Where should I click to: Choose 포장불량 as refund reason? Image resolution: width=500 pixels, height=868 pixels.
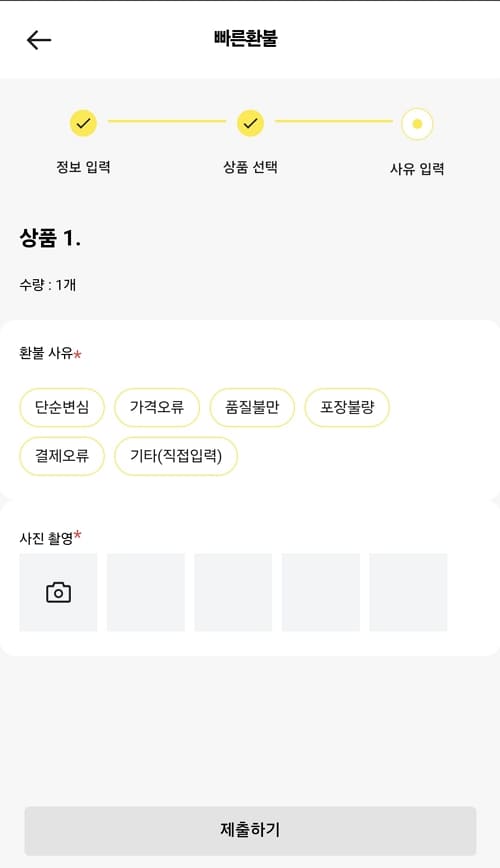(x=347, y=407)
